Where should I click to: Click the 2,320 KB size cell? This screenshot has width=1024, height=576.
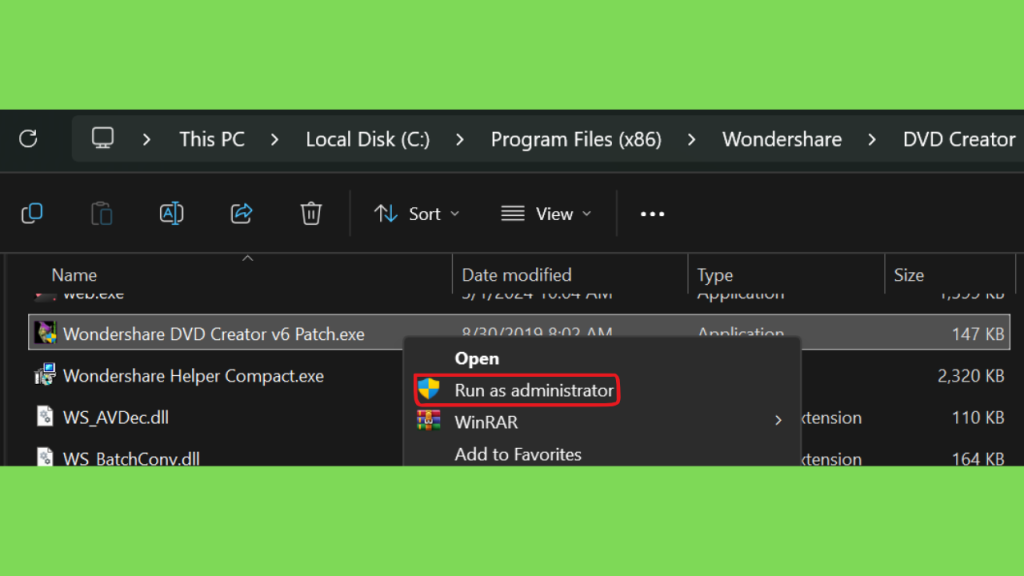[x=971, y=376]
